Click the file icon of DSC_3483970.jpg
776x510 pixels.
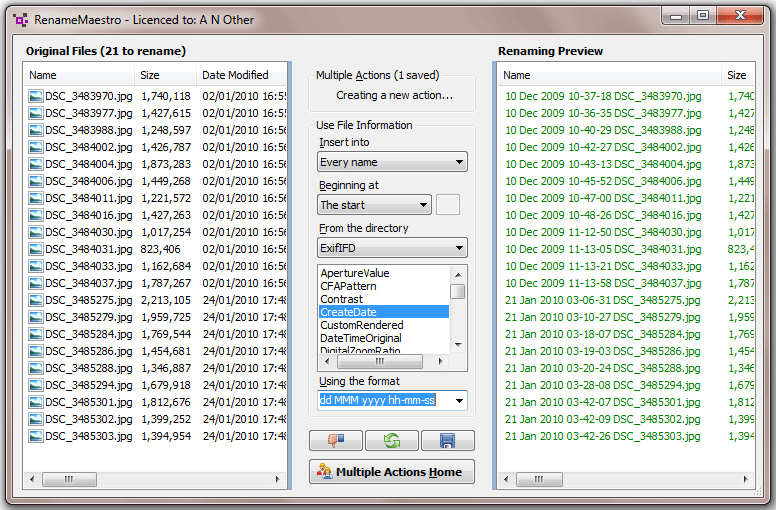tap(36, 96)
